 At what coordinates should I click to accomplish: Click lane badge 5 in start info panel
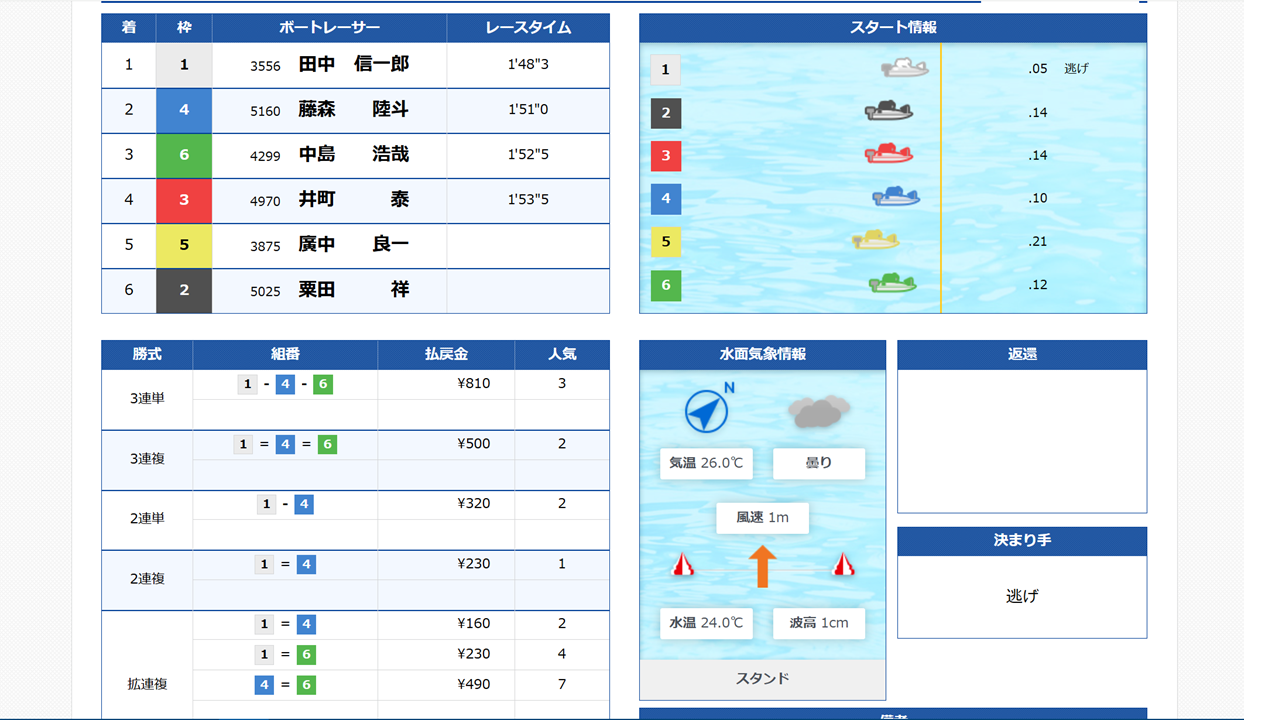tap(665, 242)
